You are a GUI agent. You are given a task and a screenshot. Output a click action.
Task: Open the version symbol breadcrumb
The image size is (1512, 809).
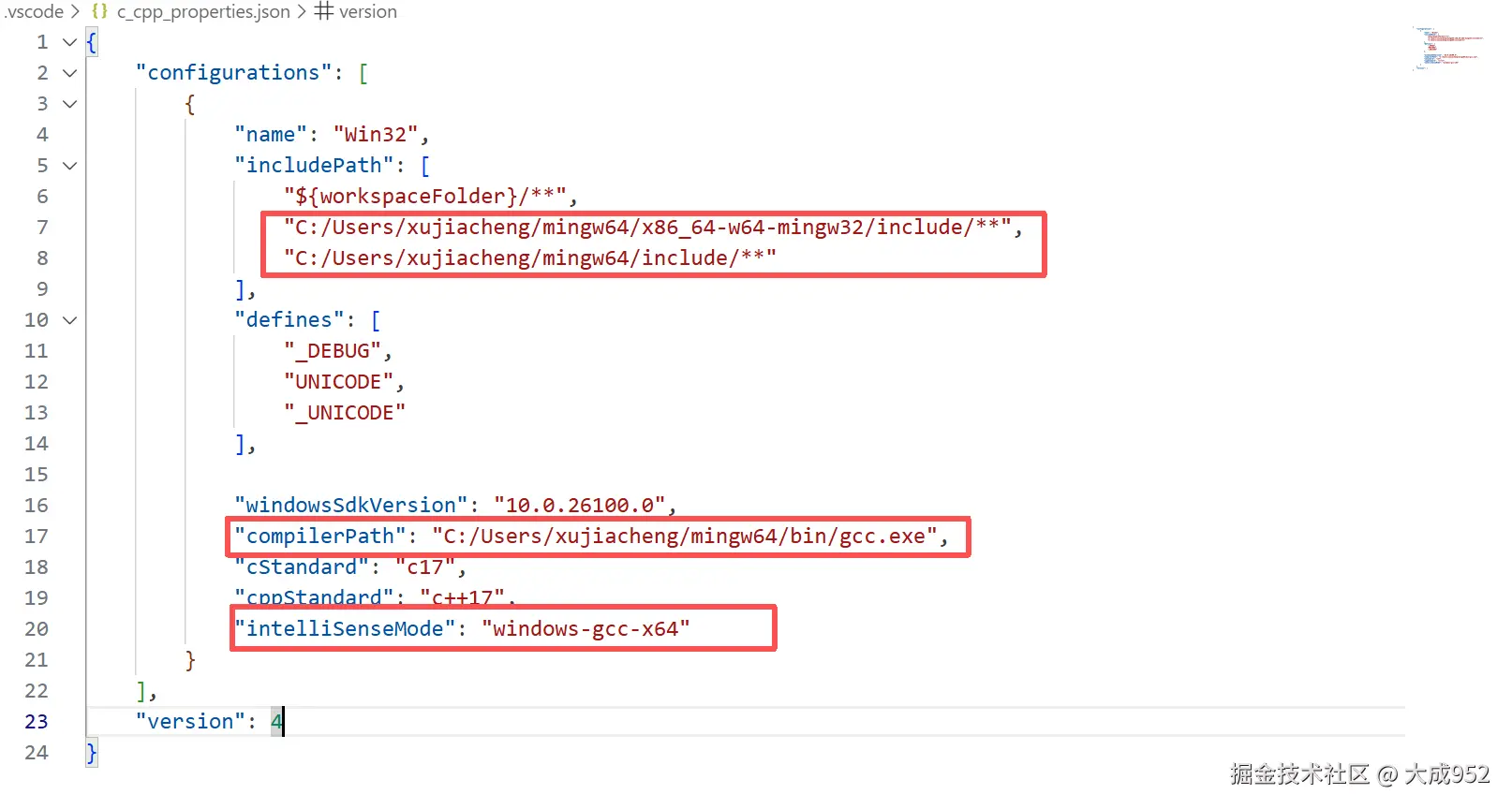coord(368,12)
